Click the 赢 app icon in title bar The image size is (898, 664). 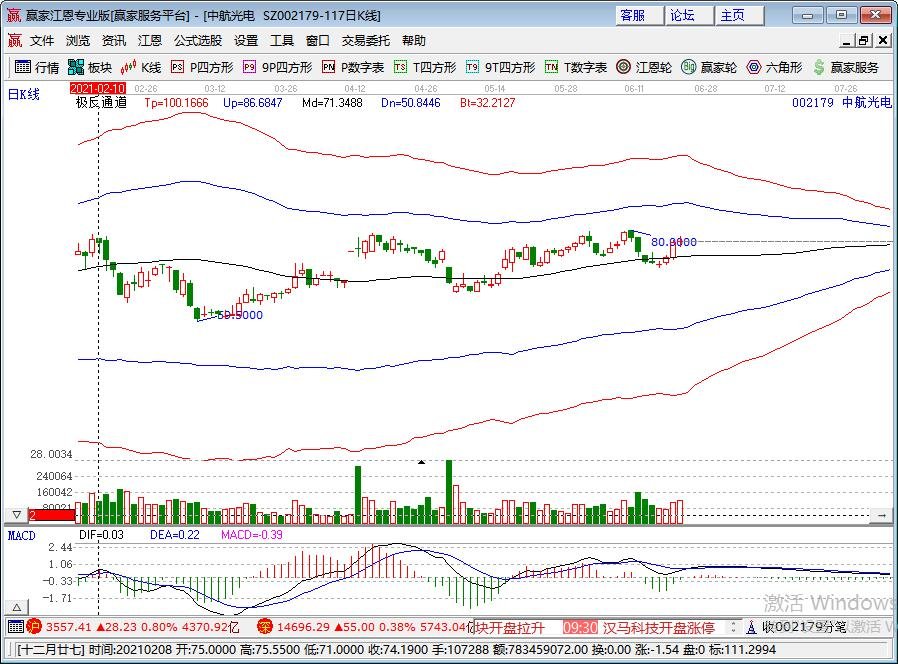14,15
